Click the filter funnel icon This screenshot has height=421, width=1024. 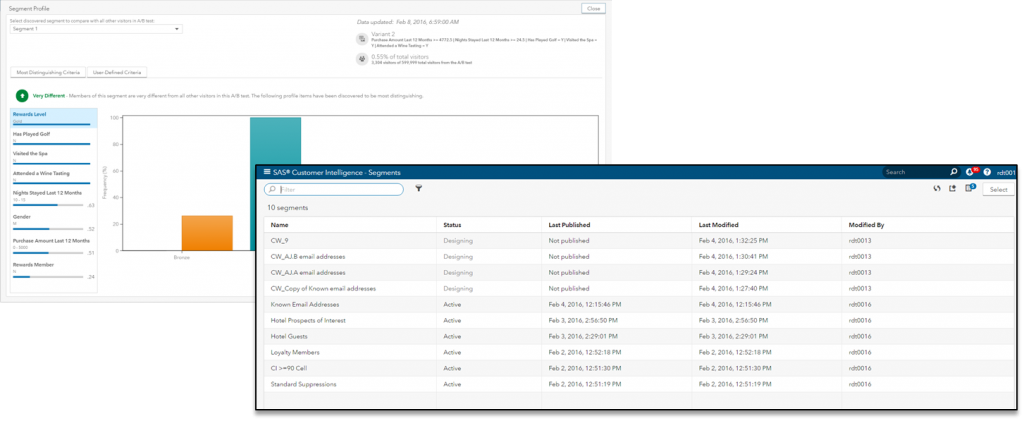[x=419, y=189]
